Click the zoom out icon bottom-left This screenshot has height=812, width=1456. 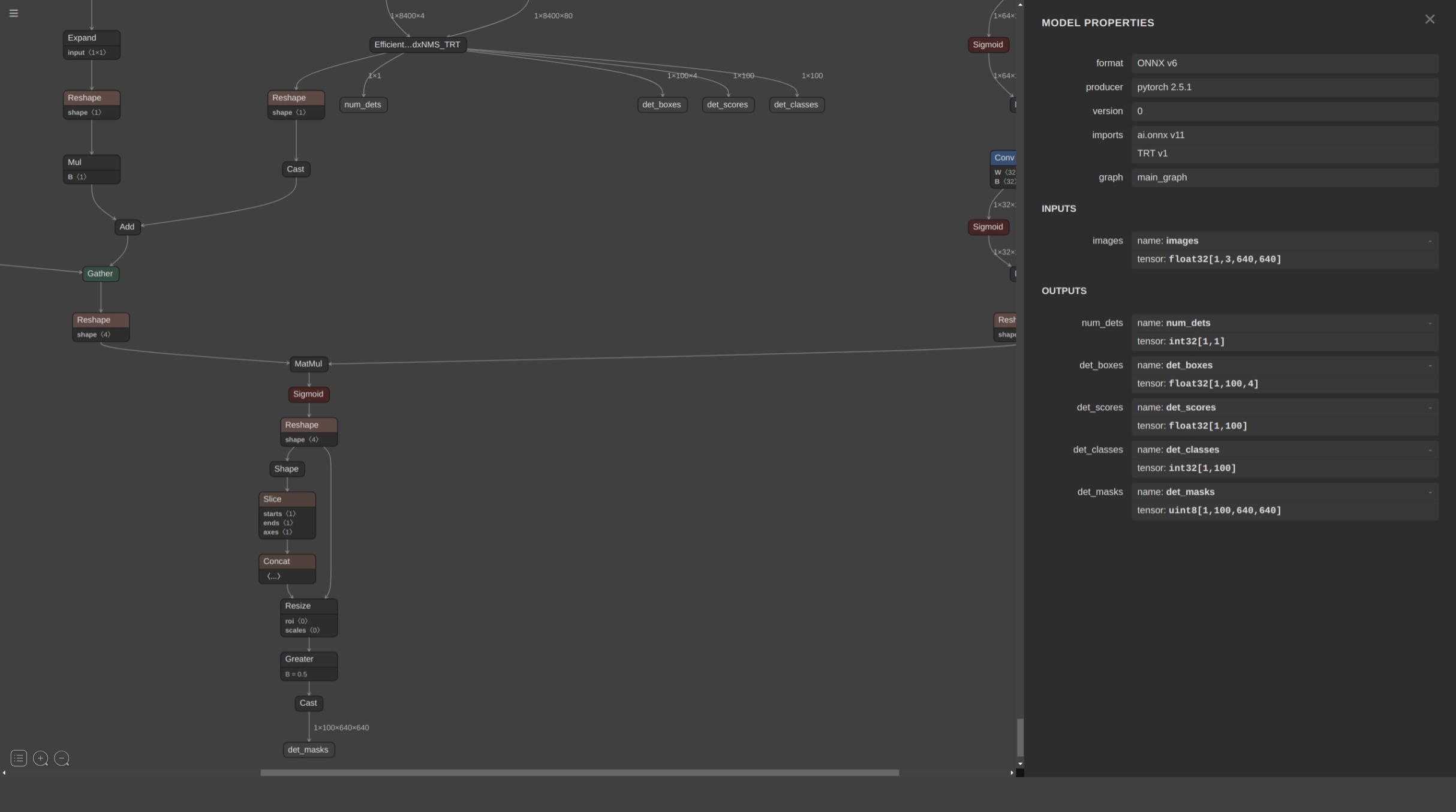click(61, 758)
